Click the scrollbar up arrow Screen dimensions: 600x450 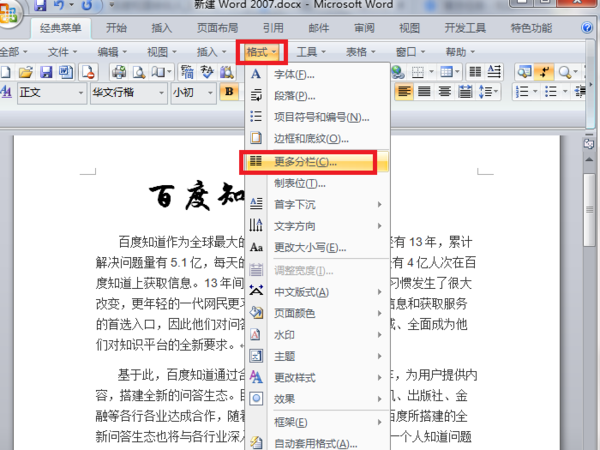click(589, 160)
